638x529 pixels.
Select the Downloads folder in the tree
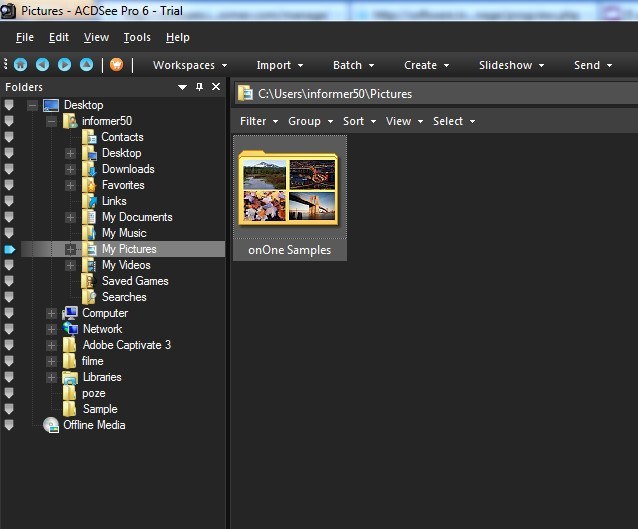pos(128,169)
